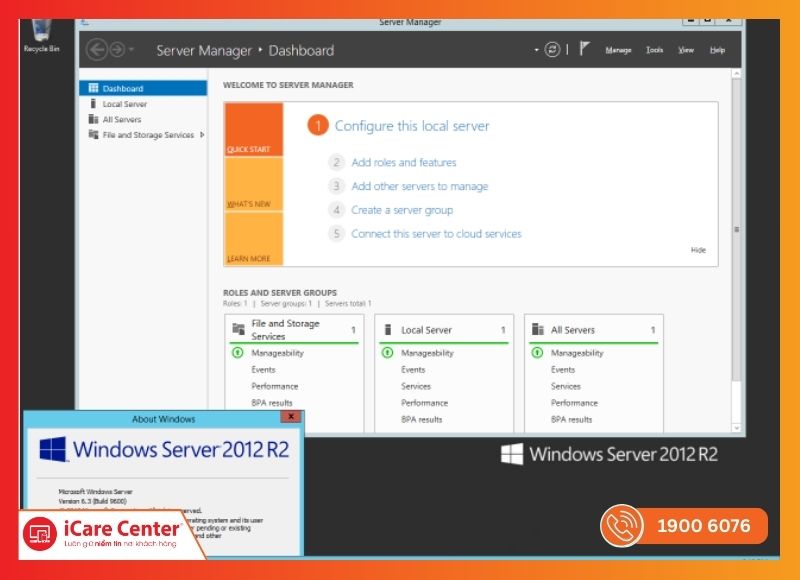
Task: Open the navigation history dropdown arrow
Action: pyautogui.click(x=131, y=50)
